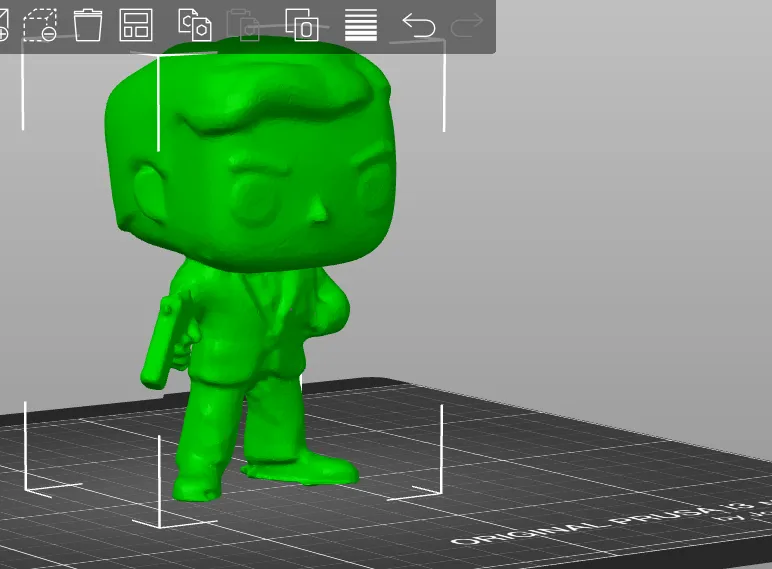
Task: Open variable layer height editing
Action: click(x=361, y=25)
